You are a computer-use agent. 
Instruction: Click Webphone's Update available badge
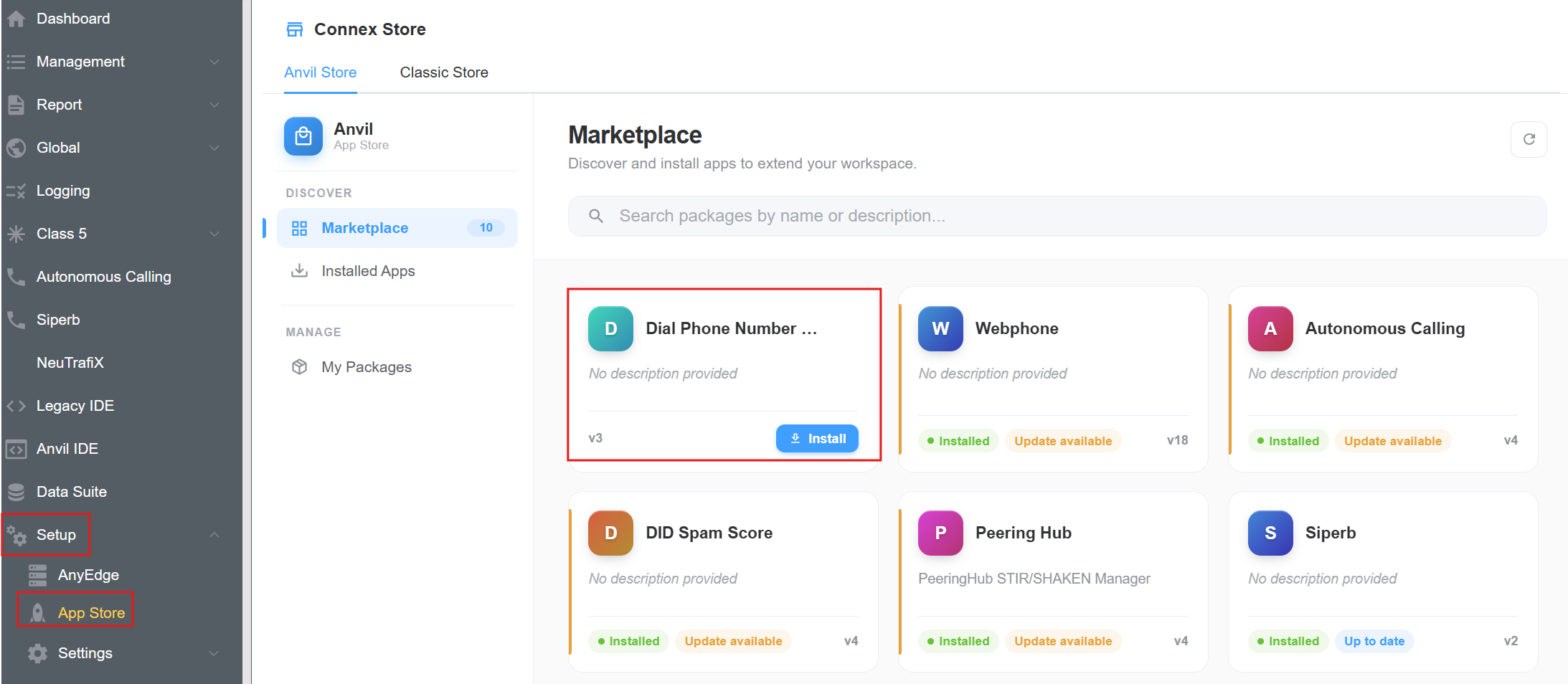click(x=1063, y=441)
